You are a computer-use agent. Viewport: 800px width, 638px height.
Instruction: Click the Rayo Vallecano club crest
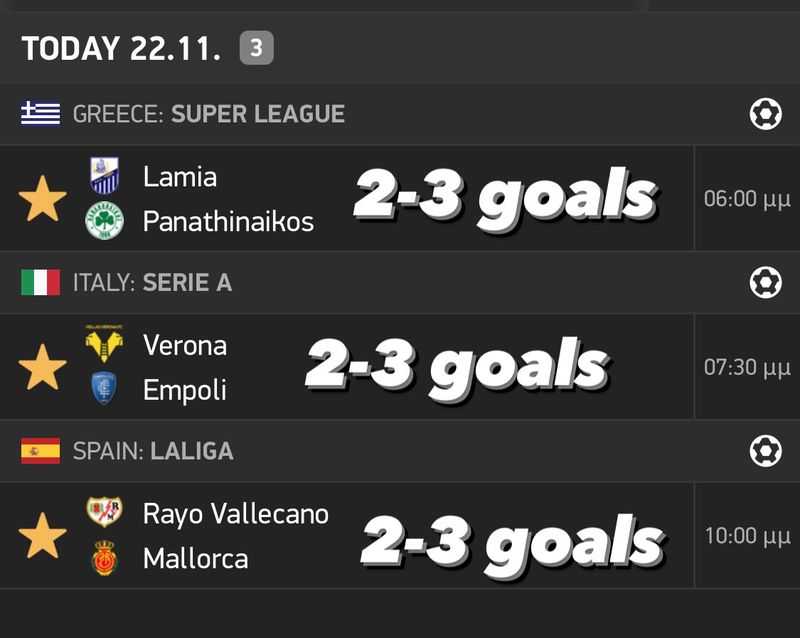pyautogui.click(x=104, y=513)
